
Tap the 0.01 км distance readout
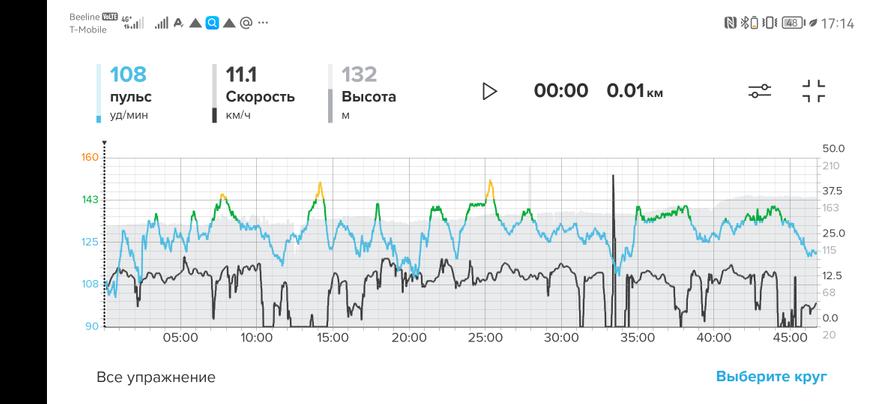point(635,91)
